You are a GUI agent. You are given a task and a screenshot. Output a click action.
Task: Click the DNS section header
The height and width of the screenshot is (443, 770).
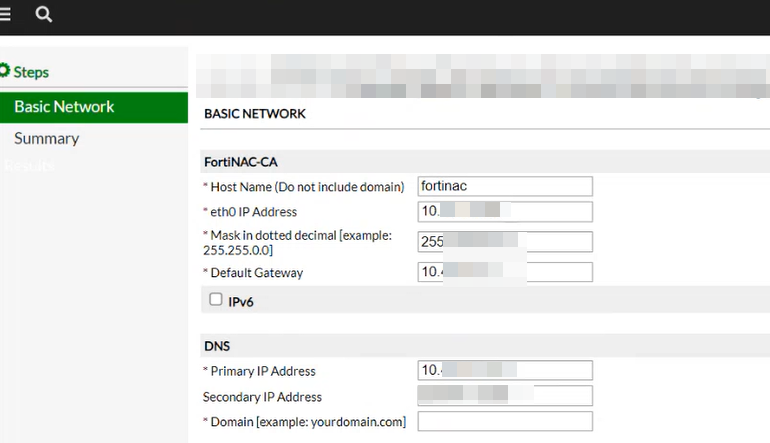tap(217, 346)
